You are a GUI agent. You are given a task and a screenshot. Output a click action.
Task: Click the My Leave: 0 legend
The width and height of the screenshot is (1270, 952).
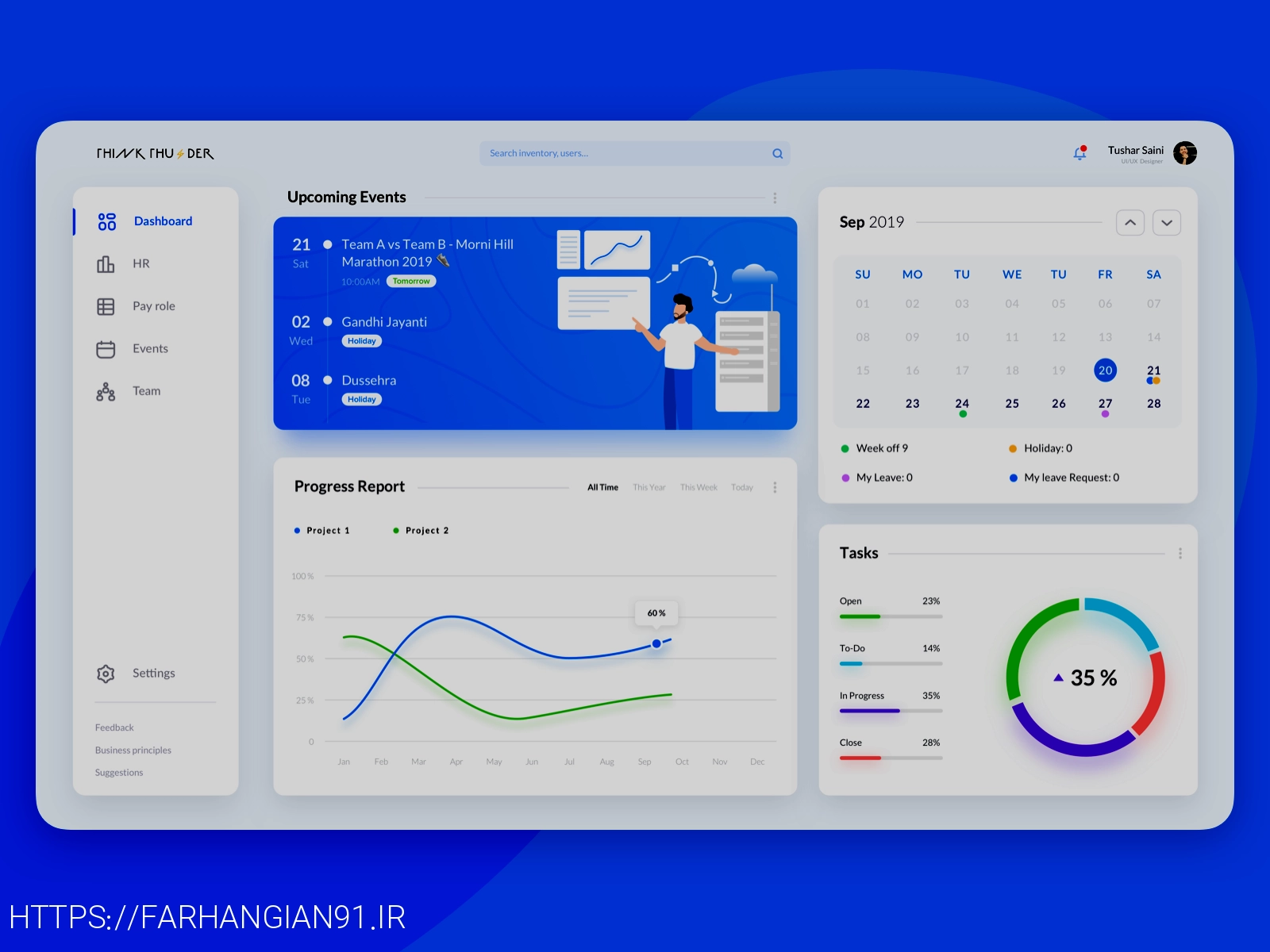(877, 478)
